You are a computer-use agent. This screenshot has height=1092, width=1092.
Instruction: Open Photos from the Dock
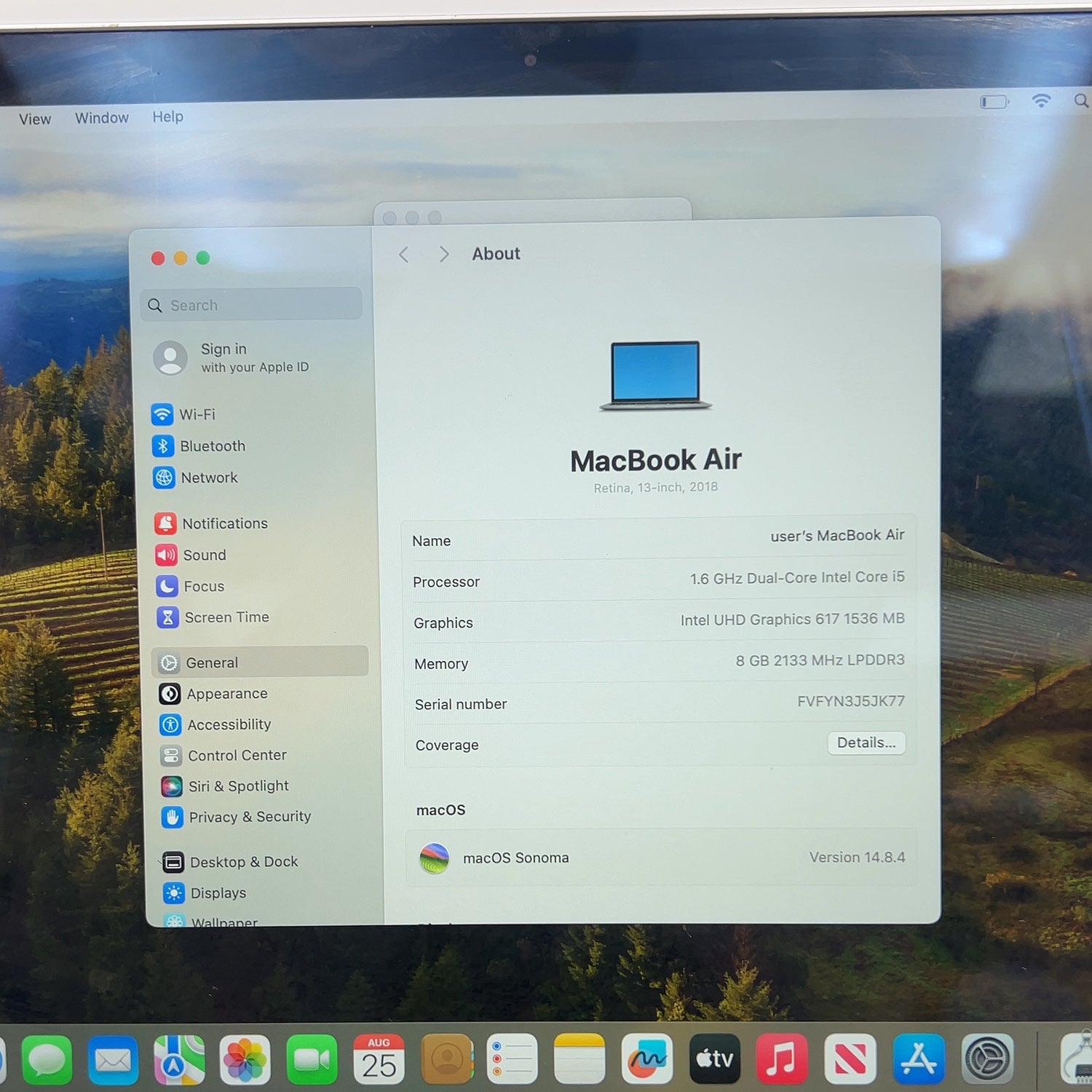click(x=245, y=1060)
